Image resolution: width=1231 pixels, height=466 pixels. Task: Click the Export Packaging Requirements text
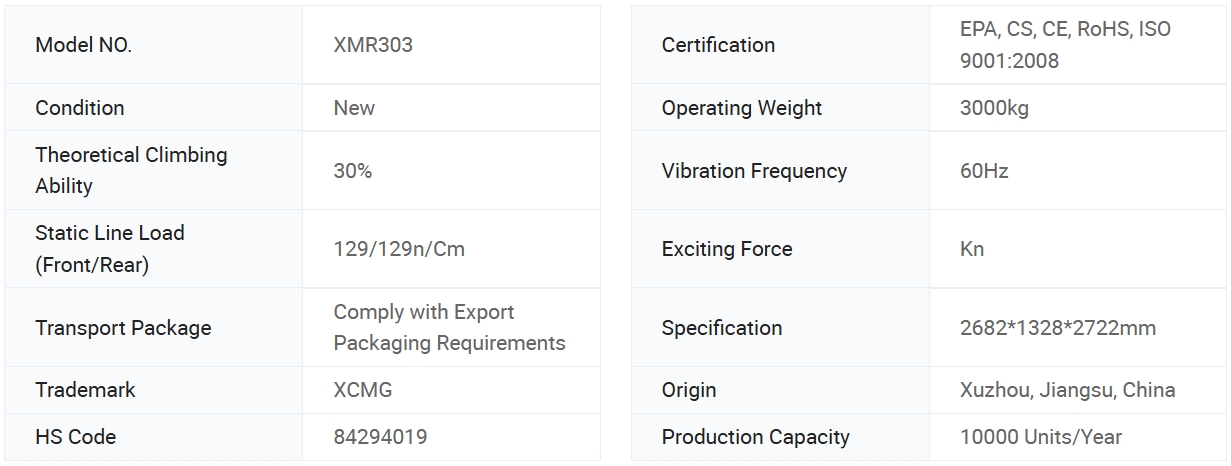(x=449, y=327)
